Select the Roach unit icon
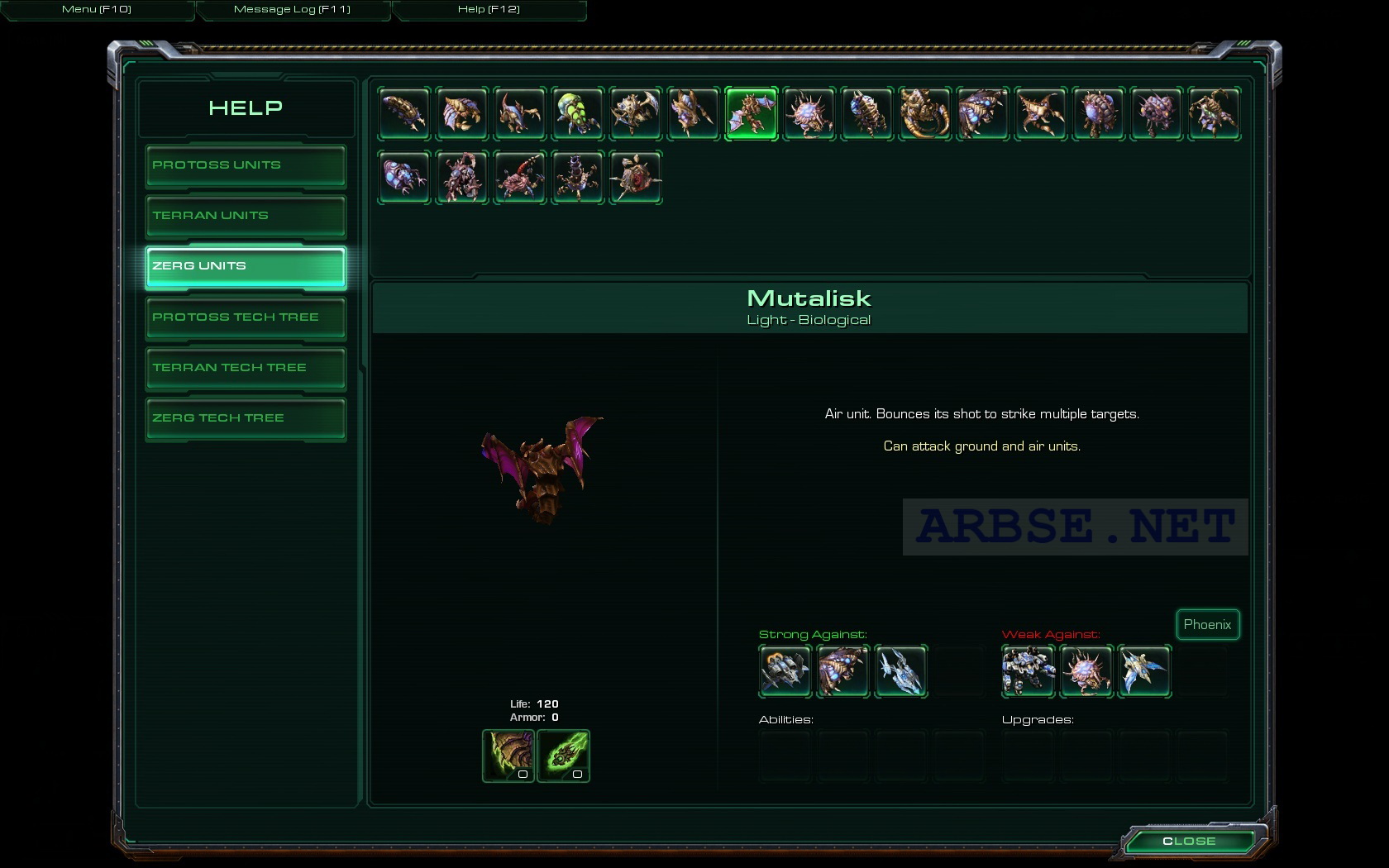The height and width of the screenshot is (868, 1389). tap(636, 113)
